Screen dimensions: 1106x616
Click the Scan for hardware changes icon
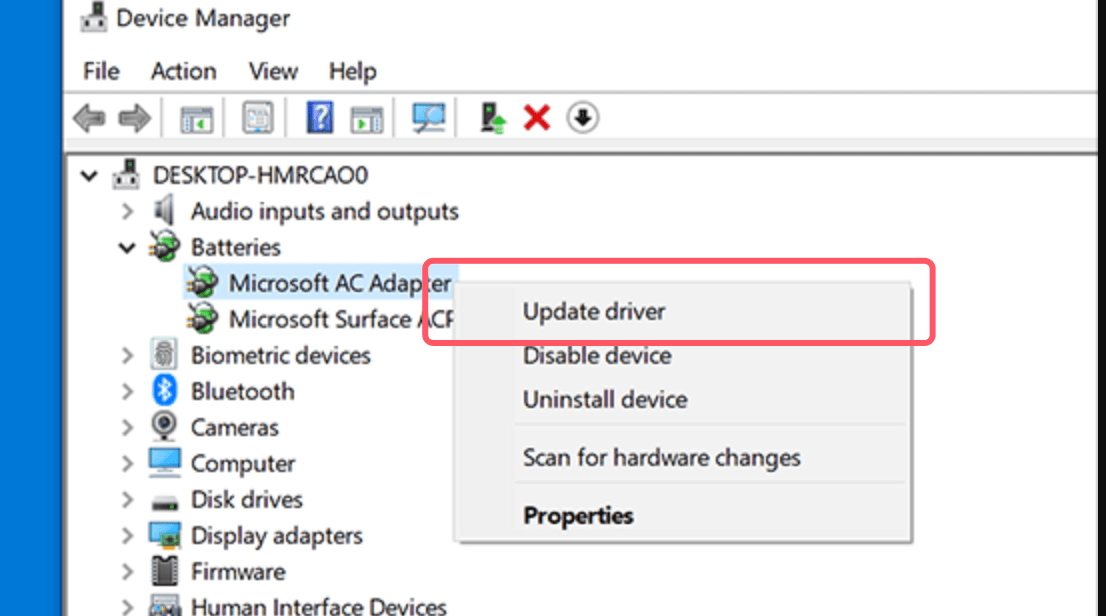(x=428, y=117)
